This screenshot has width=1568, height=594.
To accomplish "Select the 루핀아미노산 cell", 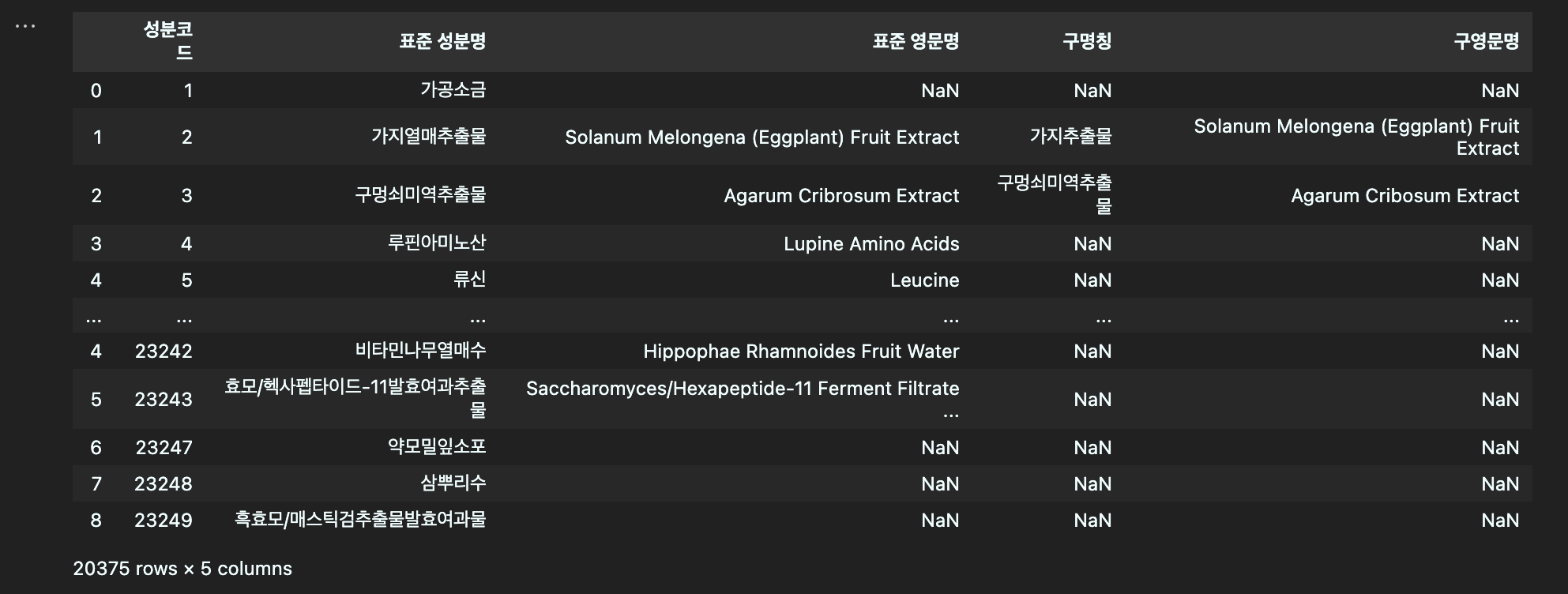I will [x=437, y=243].
